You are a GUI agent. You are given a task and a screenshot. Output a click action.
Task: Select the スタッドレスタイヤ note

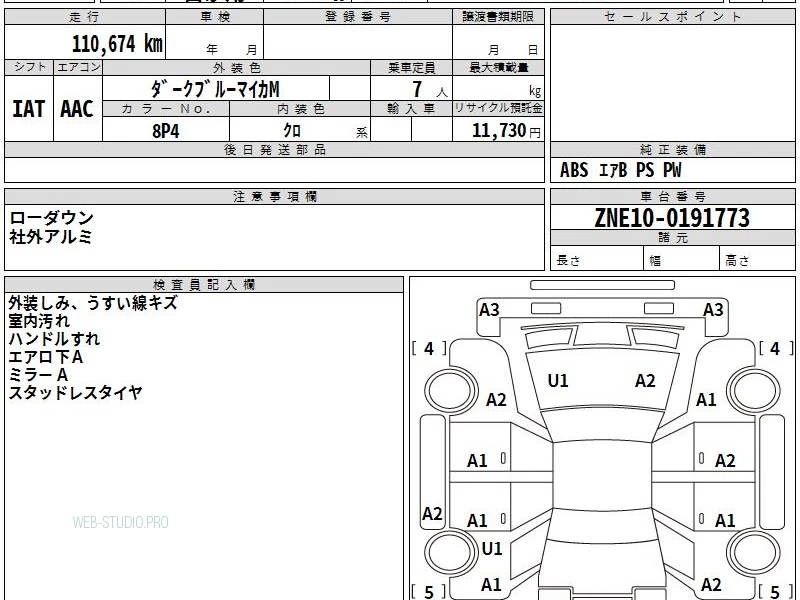75,393
